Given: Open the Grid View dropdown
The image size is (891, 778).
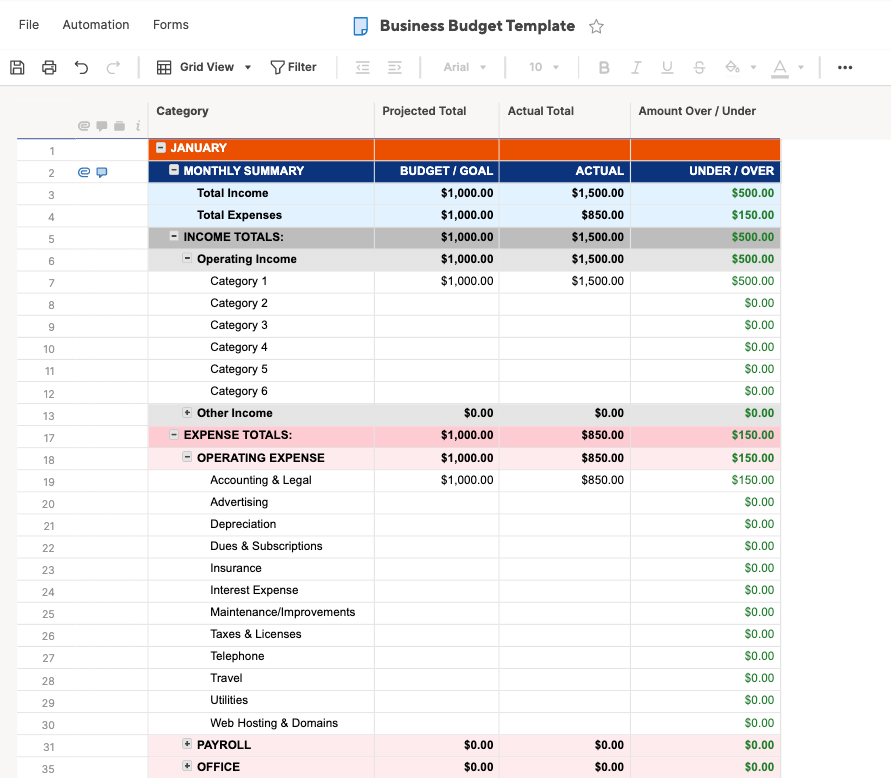Looking at the screenshot, I should coord(205,67).
